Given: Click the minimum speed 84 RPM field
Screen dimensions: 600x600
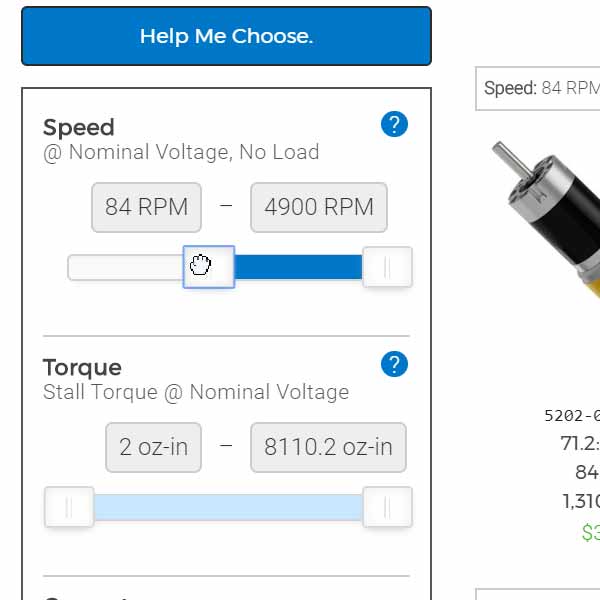Looking at the screenshot, I should point(146,207).
